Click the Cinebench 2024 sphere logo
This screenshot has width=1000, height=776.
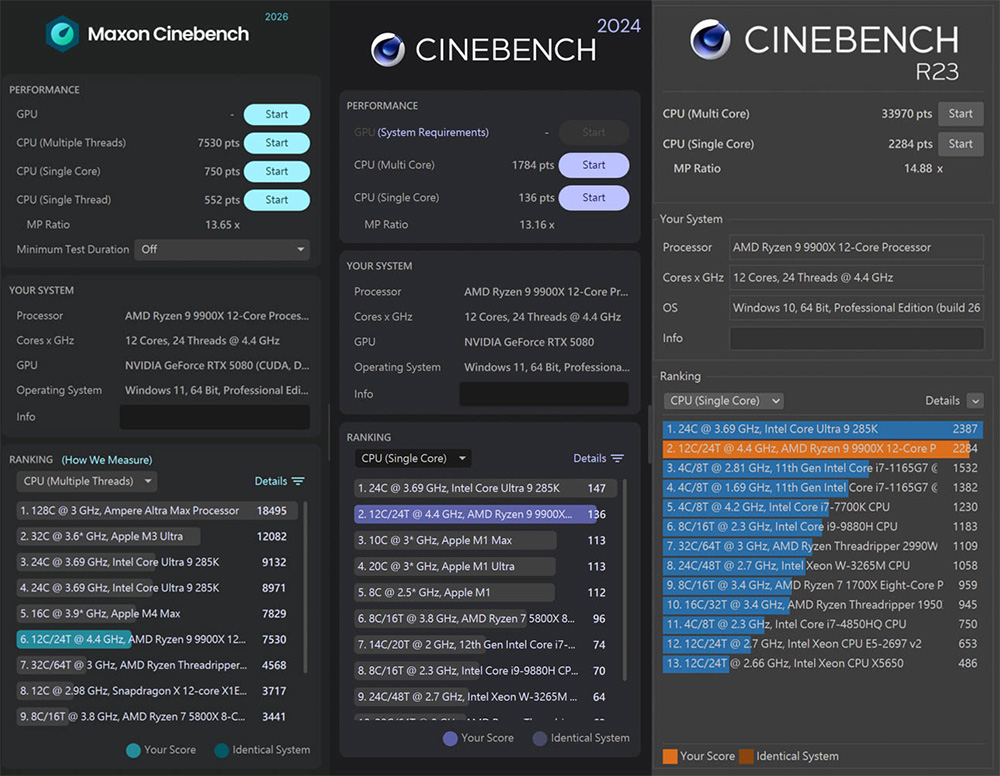(388, 50)
